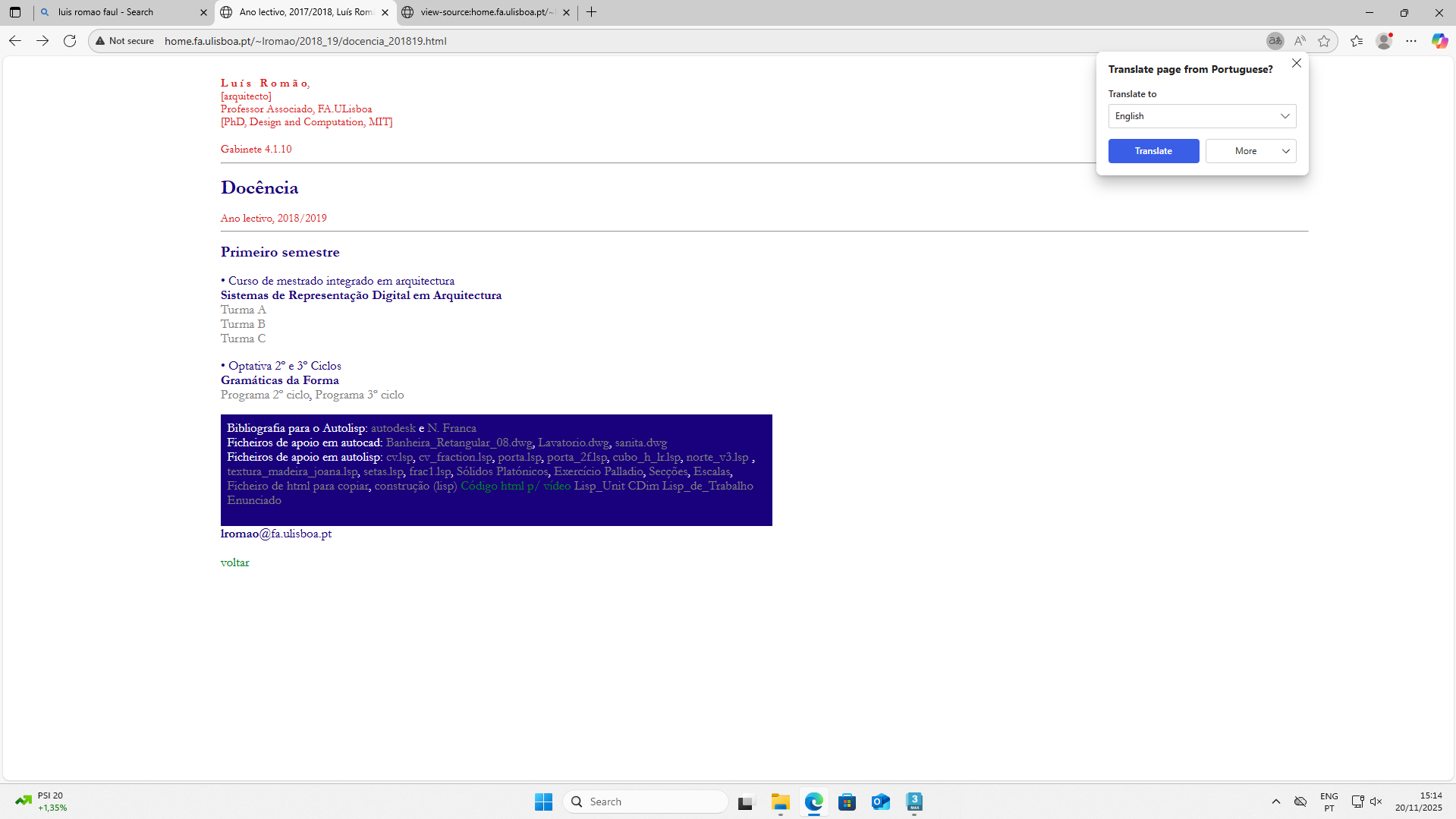
Task: Open Read aloud from the address bar
Action: click(x=1300, y=41)
